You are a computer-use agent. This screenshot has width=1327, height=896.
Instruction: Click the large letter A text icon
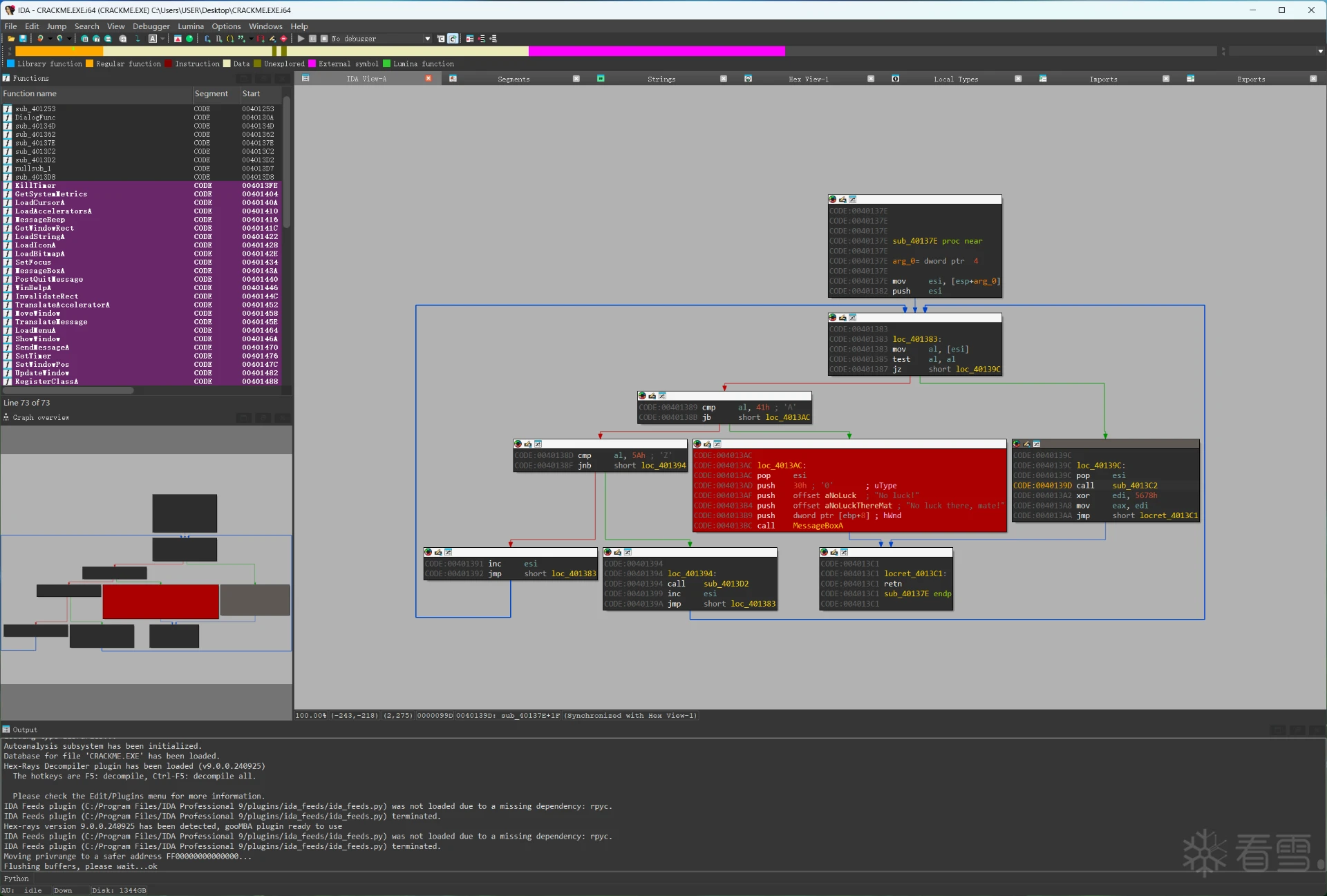point(153,39)
